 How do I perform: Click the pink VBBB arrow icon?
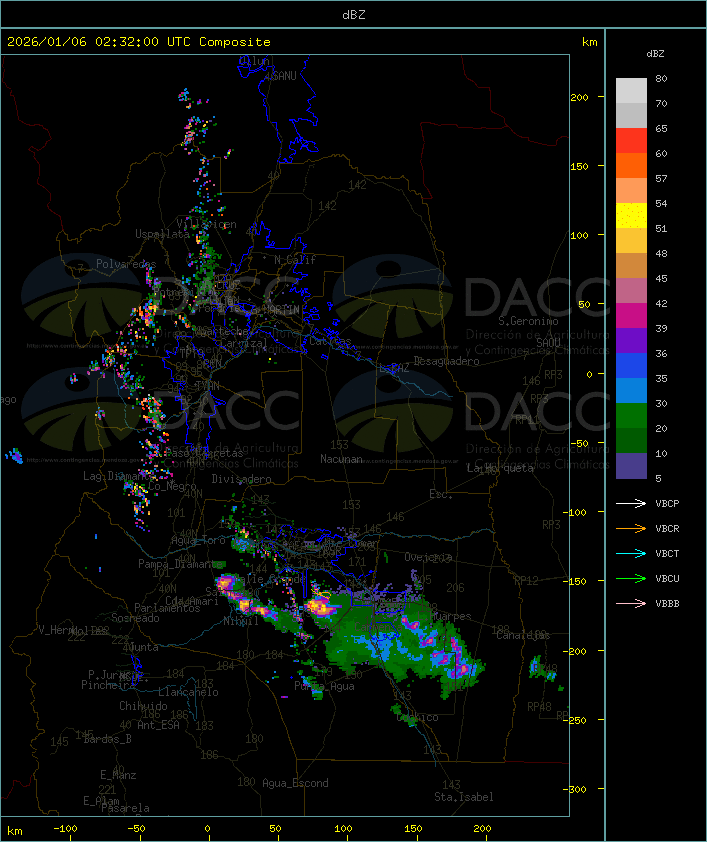631,604
